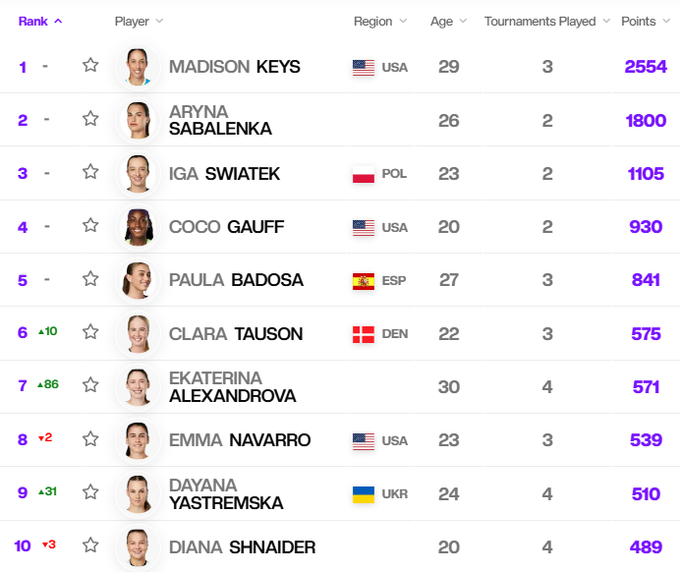Open Ekaterina Alexandrova's player page
This screenshot has height=572, width=680.
point(232,387)
